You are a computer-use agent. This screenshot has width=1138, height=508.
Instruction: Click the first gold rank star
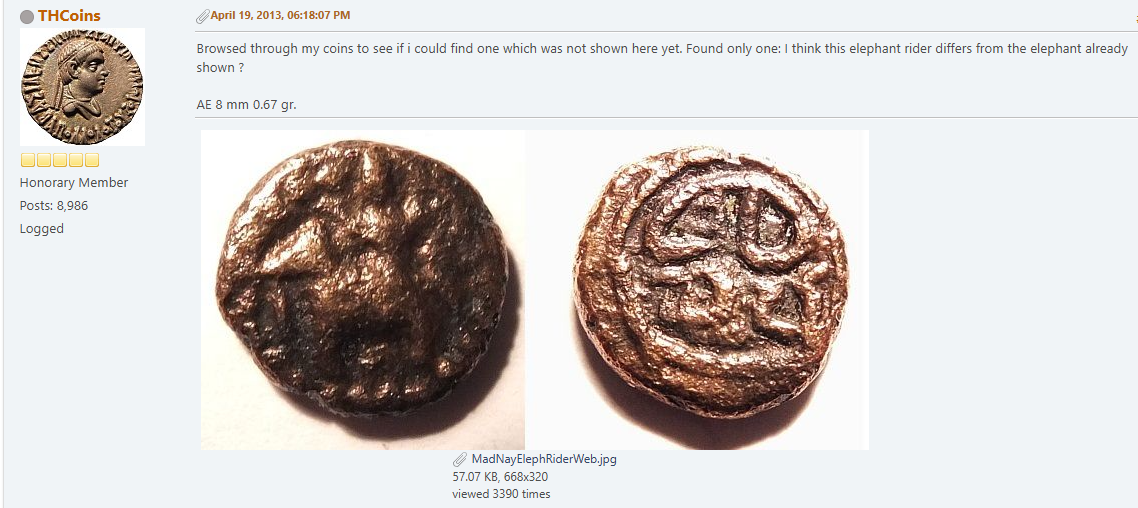27,161
